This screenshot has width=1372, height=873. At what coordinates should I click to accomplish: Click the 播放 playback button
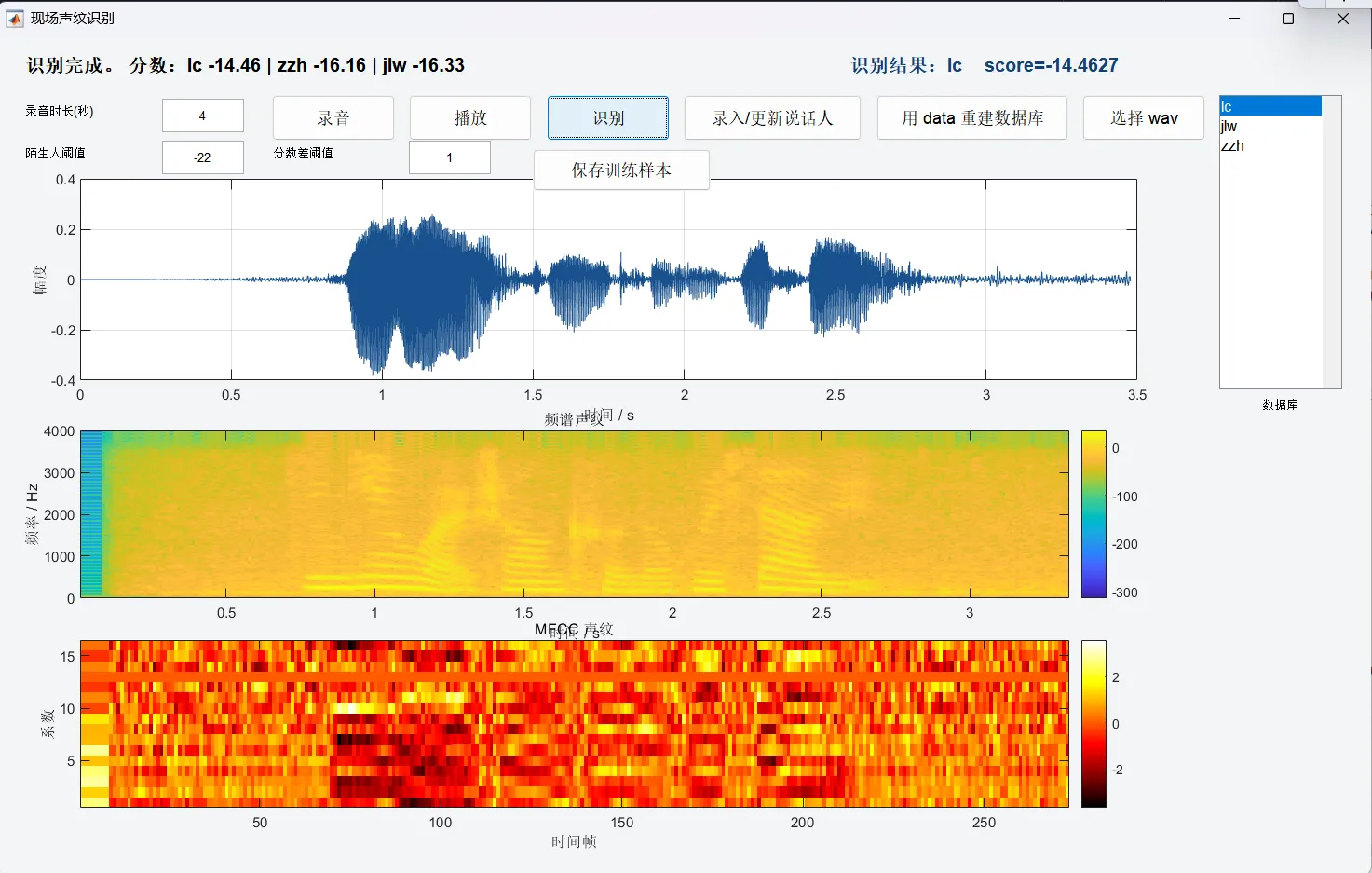[x=470, y=118]
